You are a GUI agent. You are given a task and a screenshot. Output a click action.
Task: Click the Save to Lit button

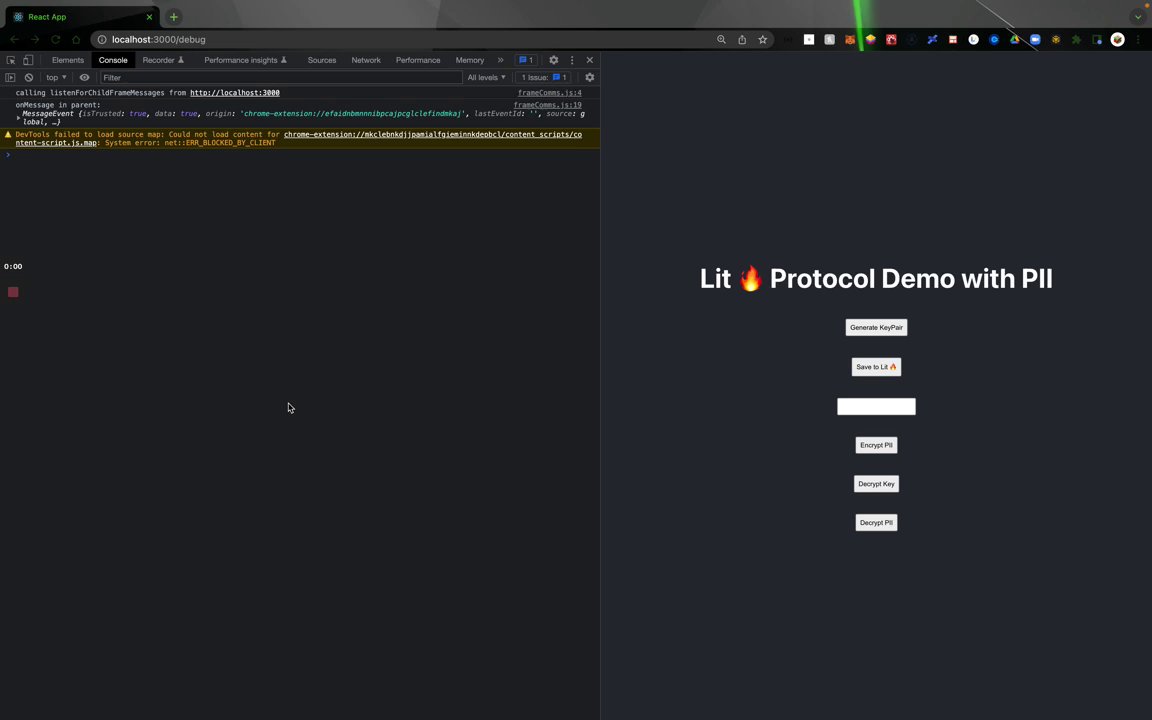(x=876, y=367)
